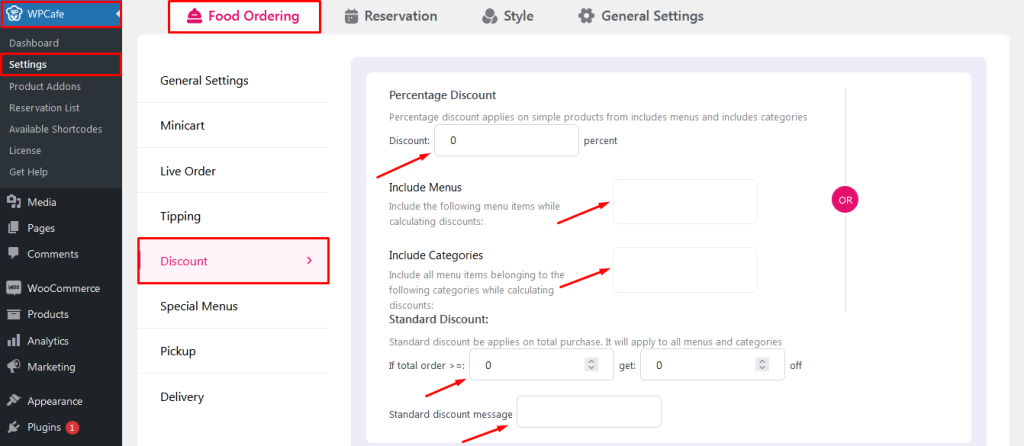This screenshot has width=1024, height=446.
Task: Expand the Discount section chevron
Action: [x=310, y=261]
